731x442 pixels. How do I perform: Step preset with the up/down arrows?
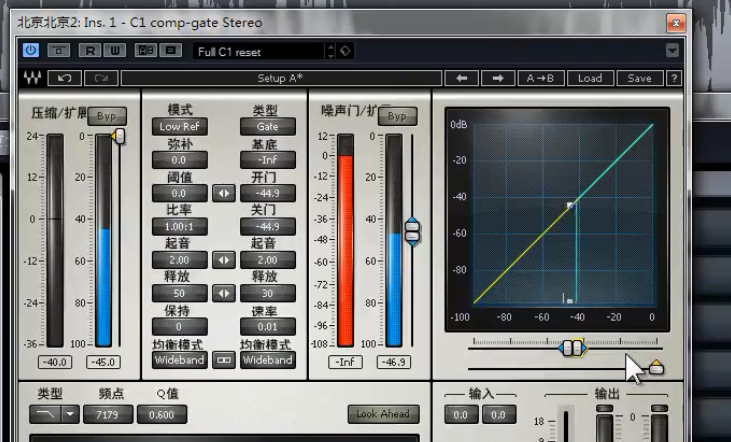pos(331,51)
